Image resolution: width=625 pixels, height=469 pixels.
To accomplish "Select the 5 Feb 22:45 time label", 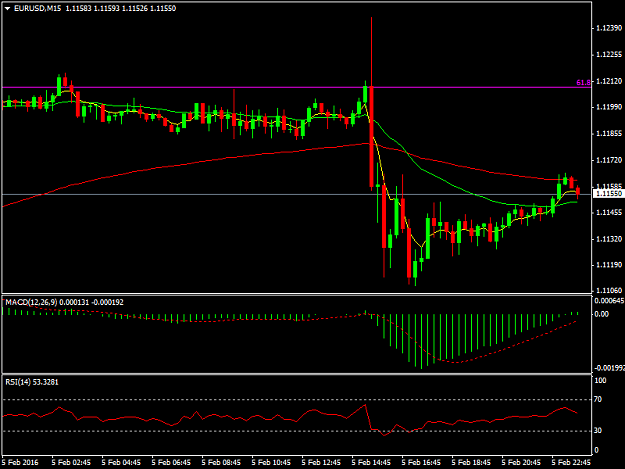I will pos(571,463).
